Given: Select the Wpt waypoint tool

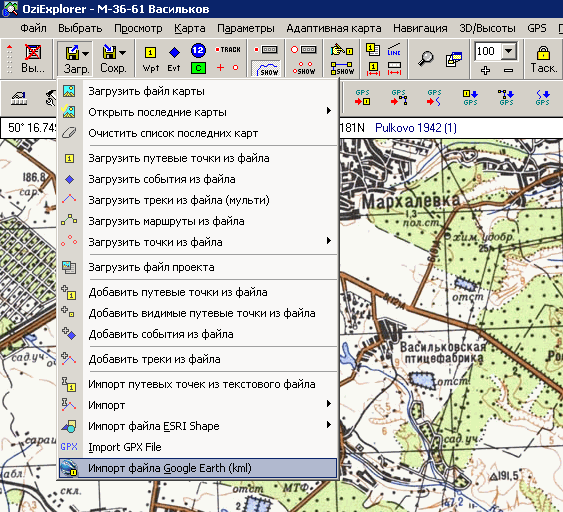Looking at the screenshot, I should [x=150, y=59].
